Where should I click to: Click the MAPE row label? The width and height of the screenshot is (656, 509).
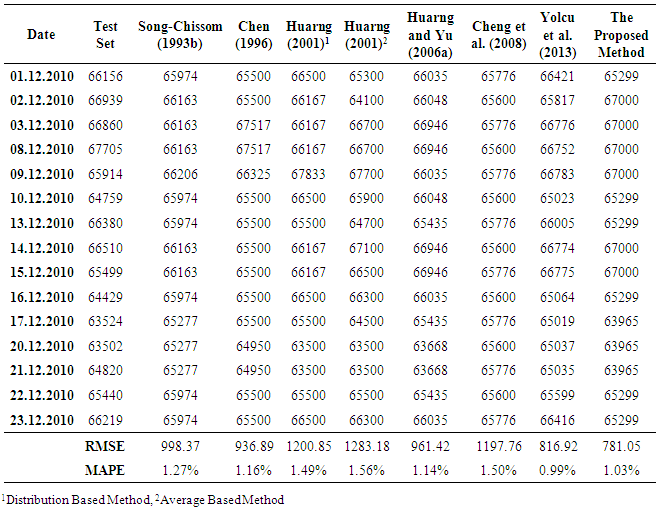[x=104, y=468]
